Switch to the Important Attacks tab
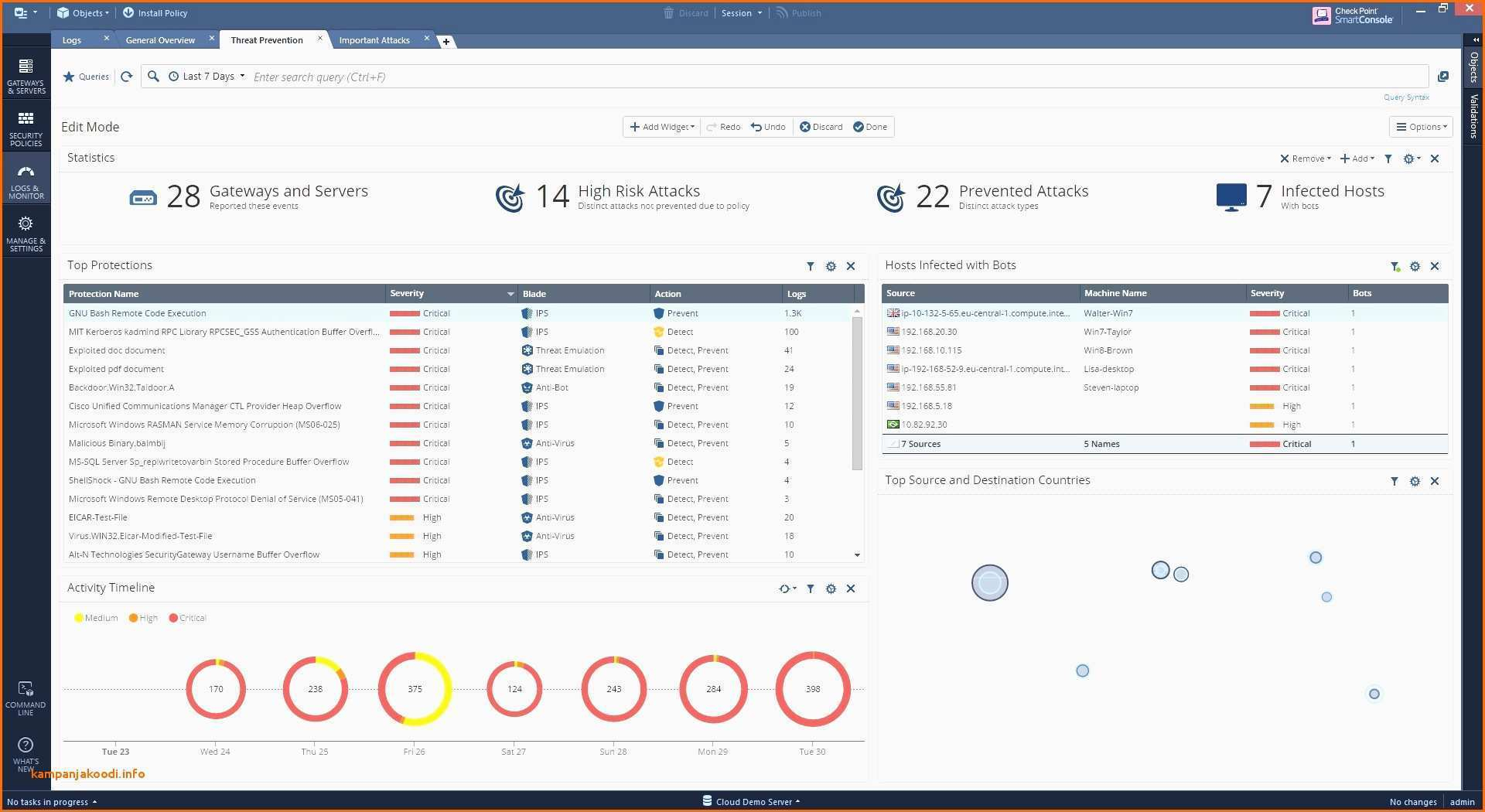Viewport: 1485px width, 812px height. click(x=374, y=39)
